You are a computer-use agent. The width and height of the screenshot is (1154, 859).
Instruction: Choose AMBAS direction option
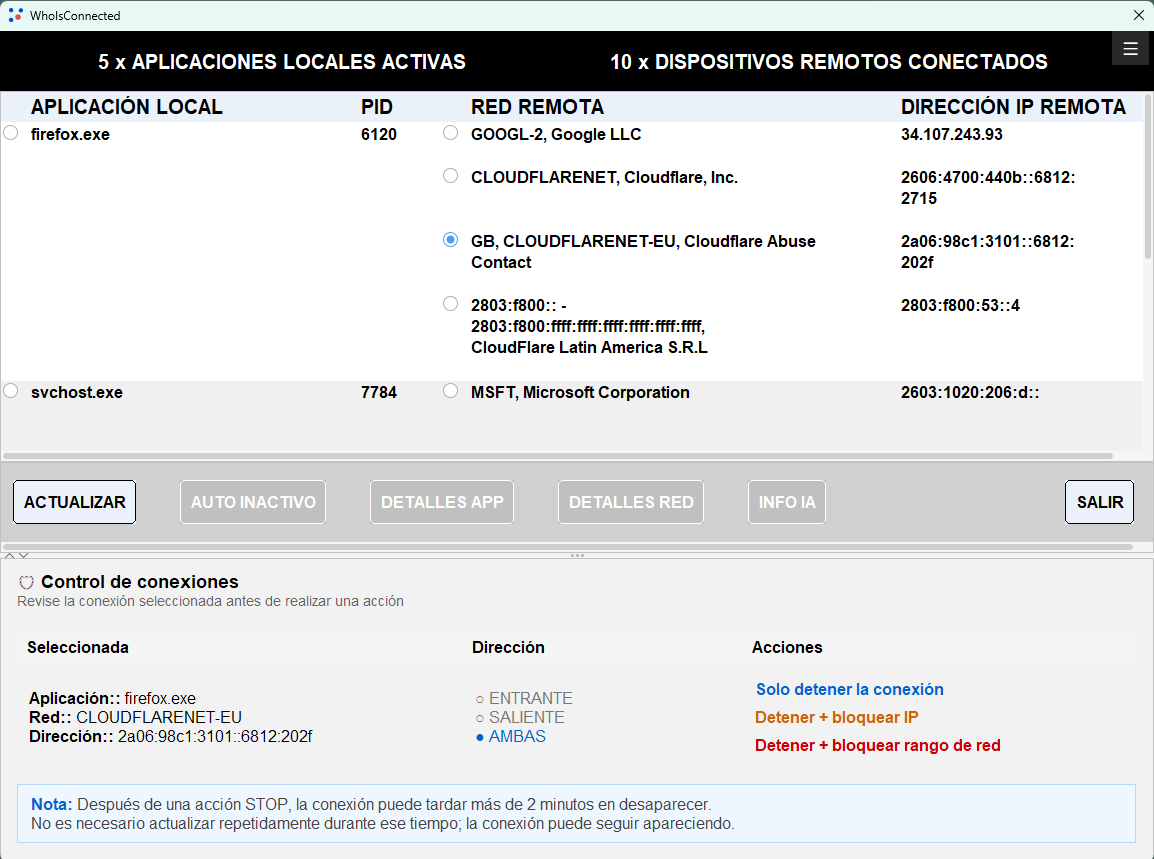[510, 736]
